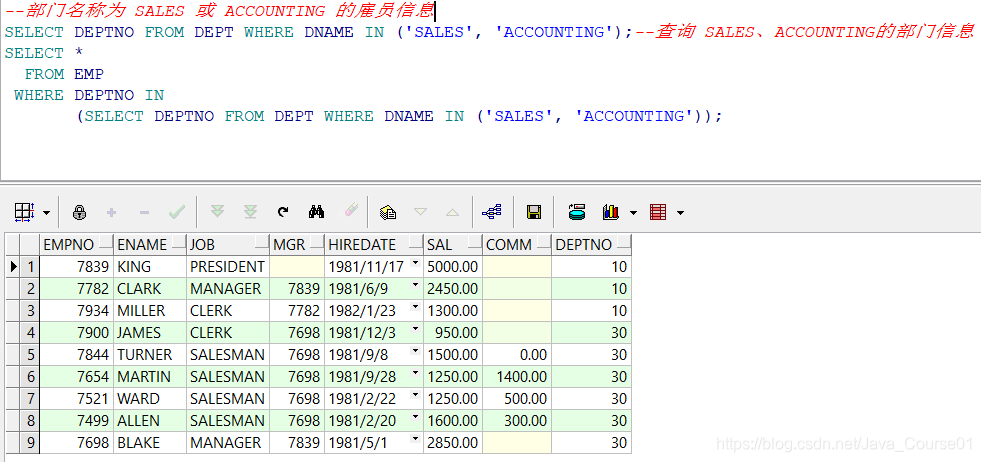Image resolution: width=981 pixels, height=462 pixels.
Task: Place cursor on FROM EMP line
Action: [x=64, y=74]
